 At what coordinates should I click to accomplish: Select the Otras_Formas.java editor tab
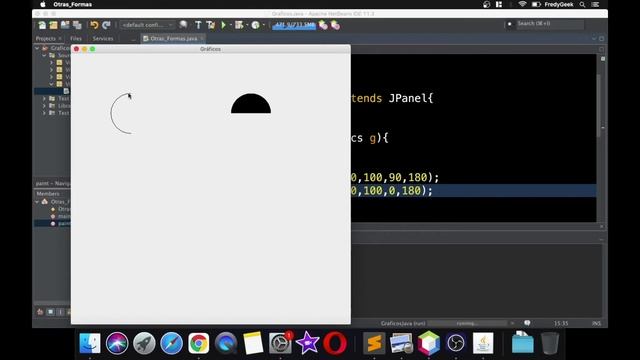173,38
